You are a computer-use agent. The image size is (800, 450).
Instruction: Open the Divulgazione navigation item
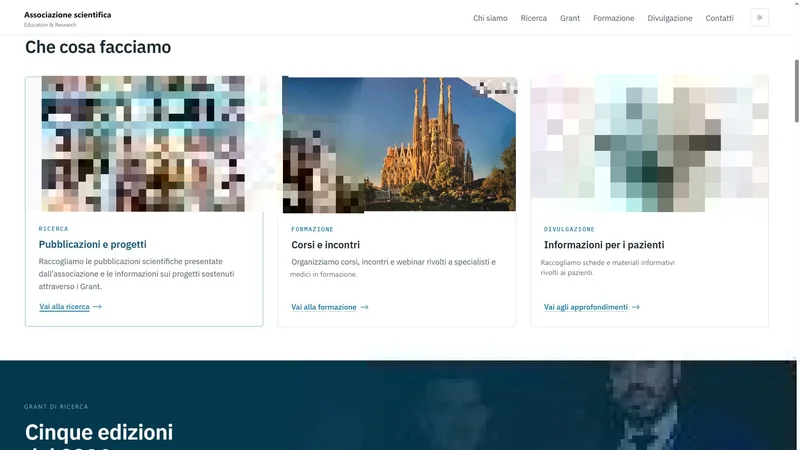(x=669, y=18)
